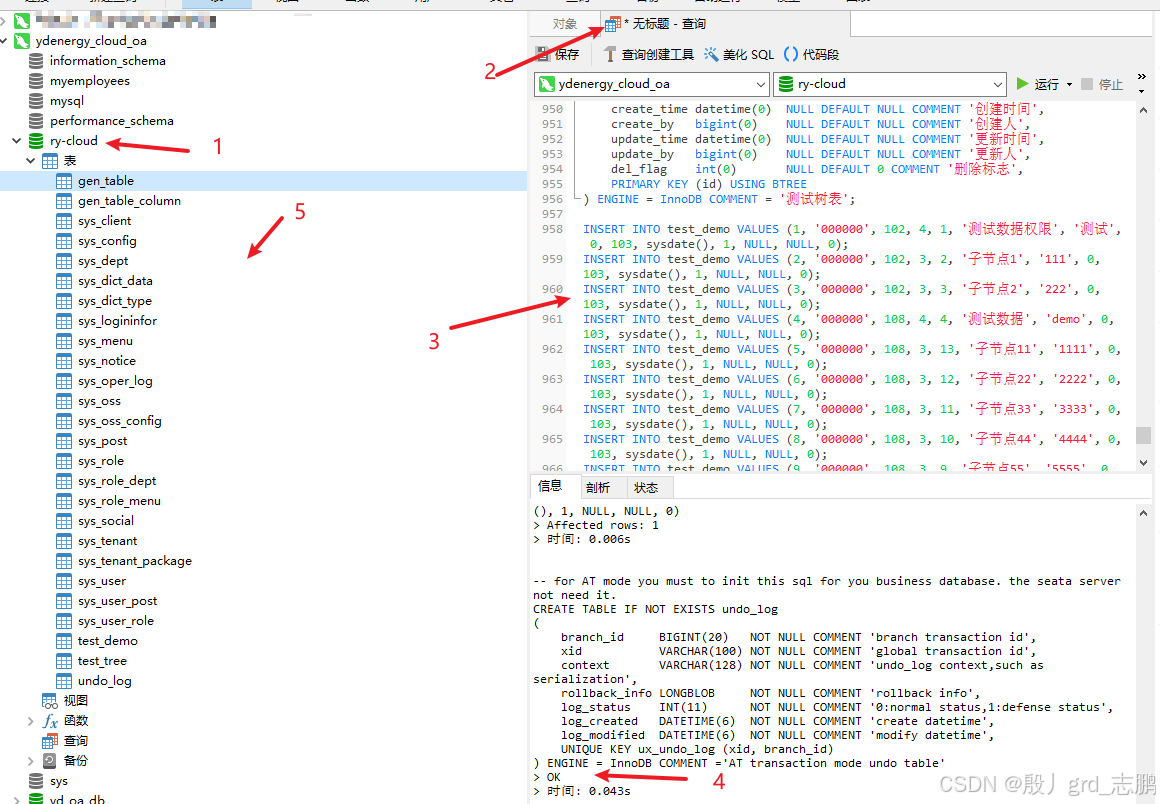1160x804 pixels.
Task: Click the 函数 functions fx icon
Action: [x=50, y=720]
